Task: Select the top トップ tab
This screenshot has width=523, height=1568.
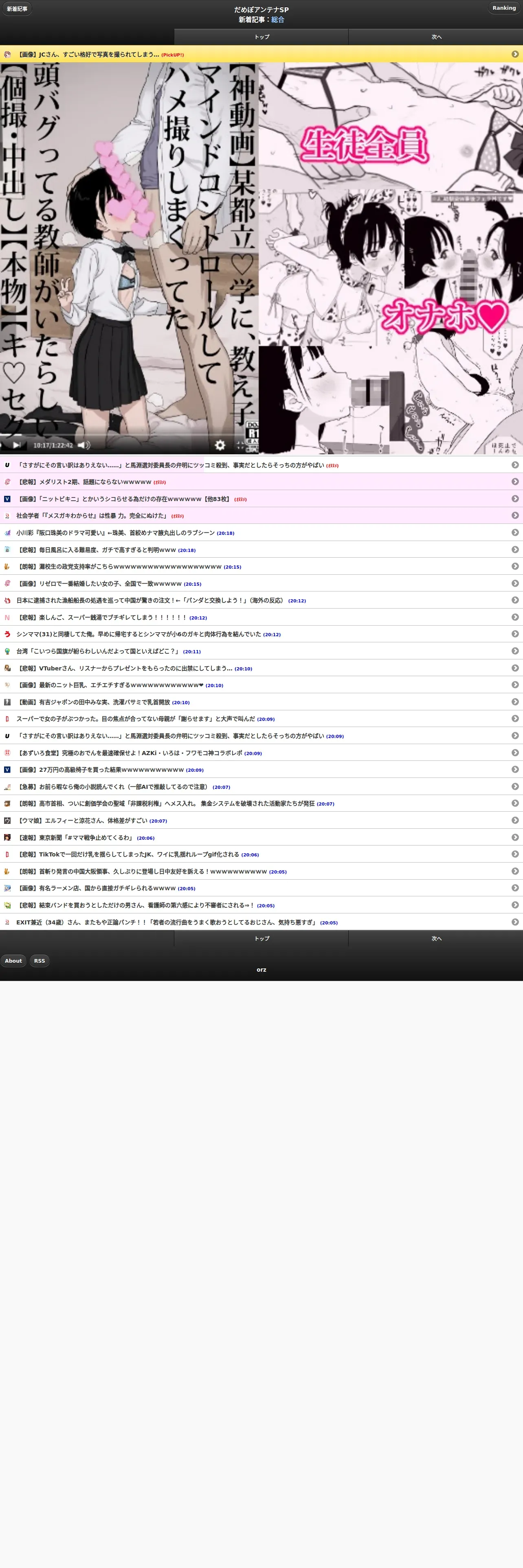Action: [261, 37]
